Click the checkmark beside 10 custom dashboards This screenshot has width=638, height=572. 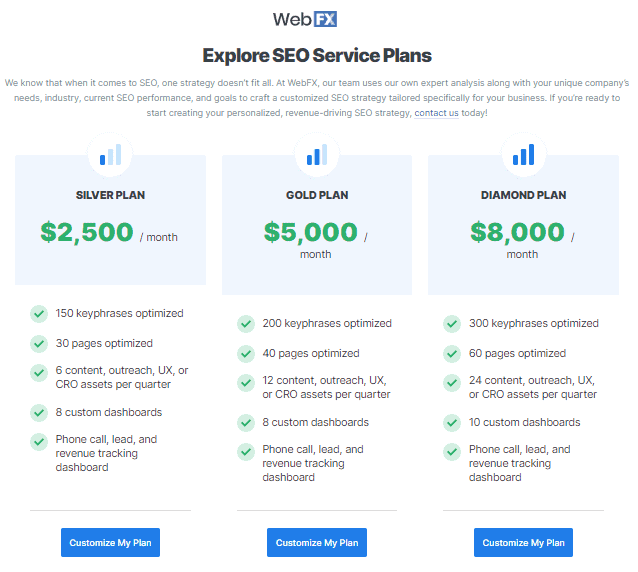pos(452,423)
